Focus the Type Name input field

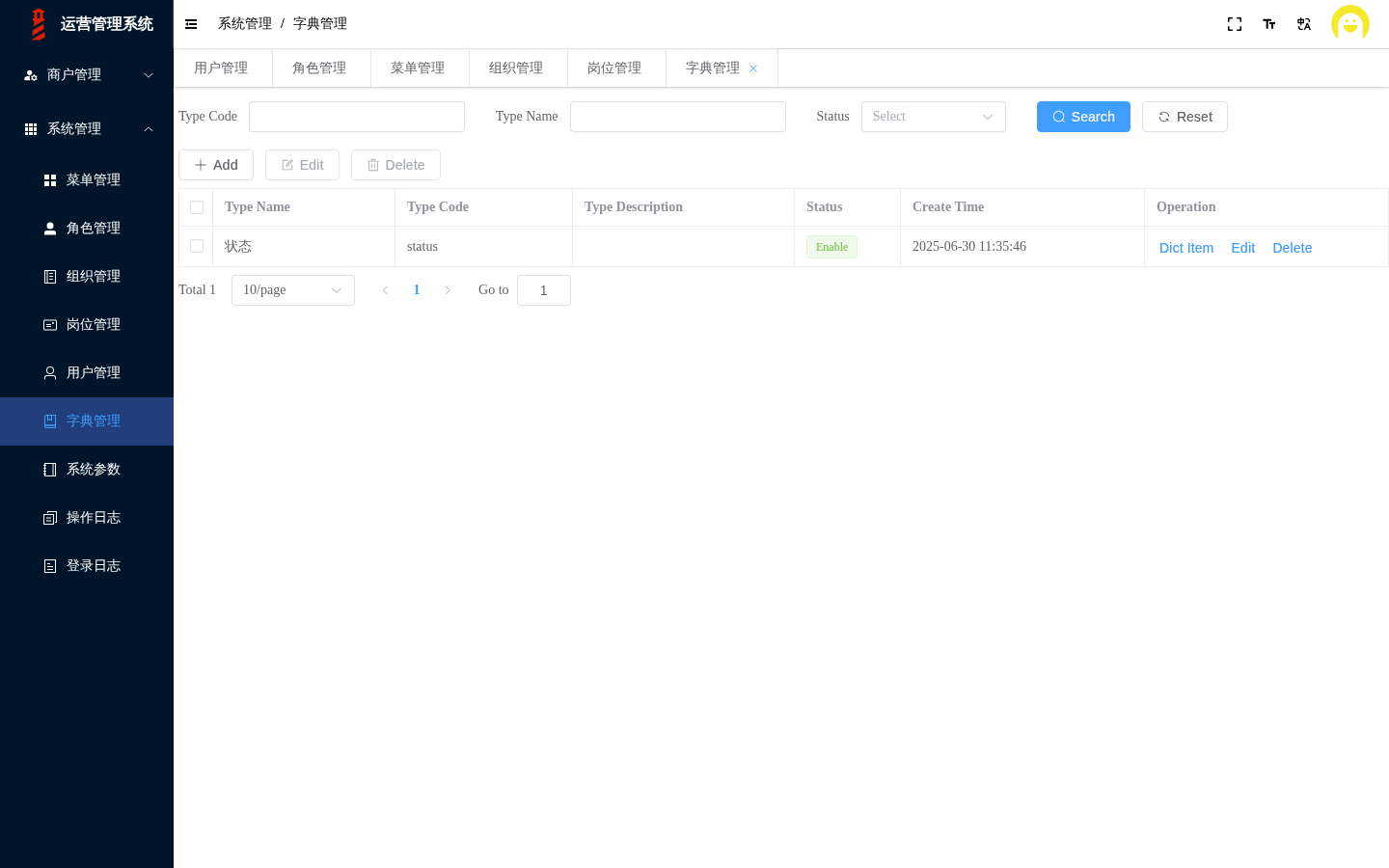pyautogui.click(x=678, y=117)
